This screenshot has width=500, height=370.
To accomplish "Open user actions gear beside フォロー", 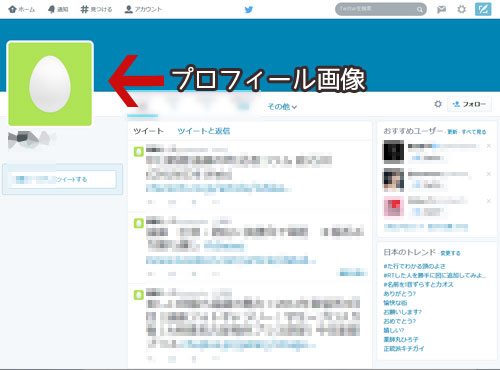I will 438,104.
